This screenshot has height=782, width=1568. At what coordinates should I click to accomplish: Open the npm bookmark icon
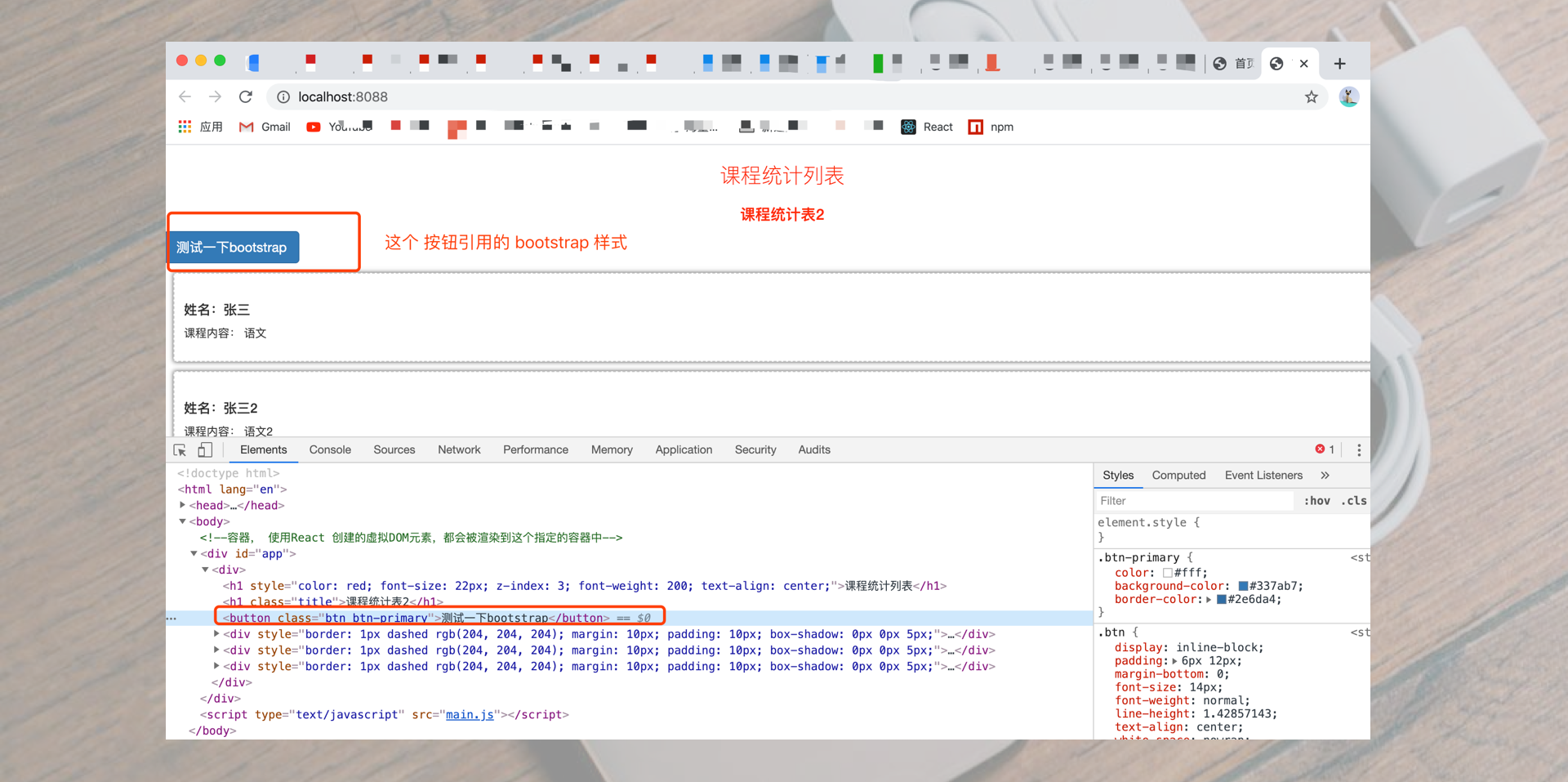click(x=975, y=127)
